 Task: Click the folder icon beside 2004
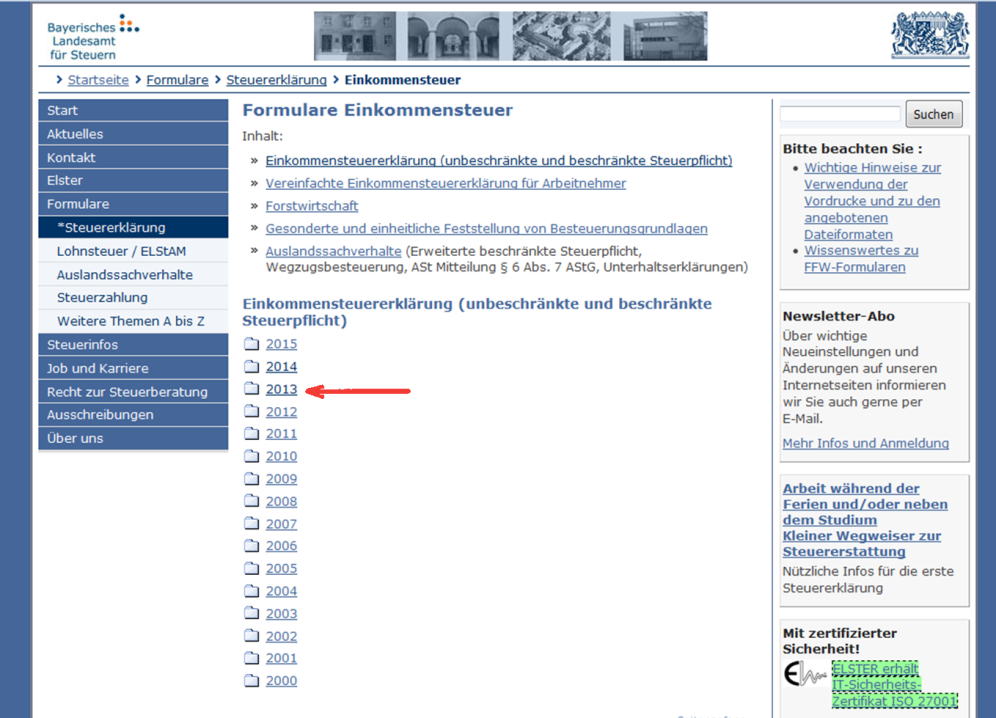pos(252,591)
